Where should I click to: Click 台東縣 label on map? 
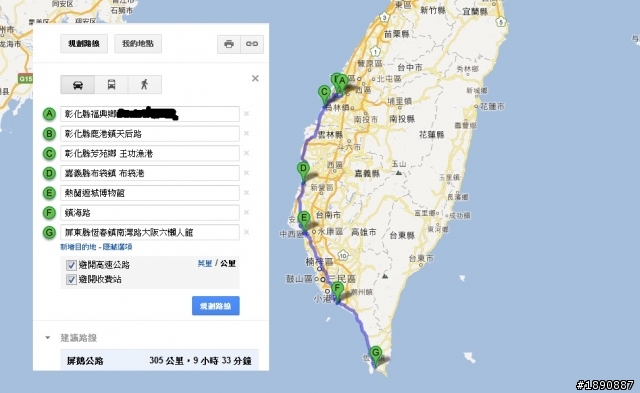click(402, 235)
